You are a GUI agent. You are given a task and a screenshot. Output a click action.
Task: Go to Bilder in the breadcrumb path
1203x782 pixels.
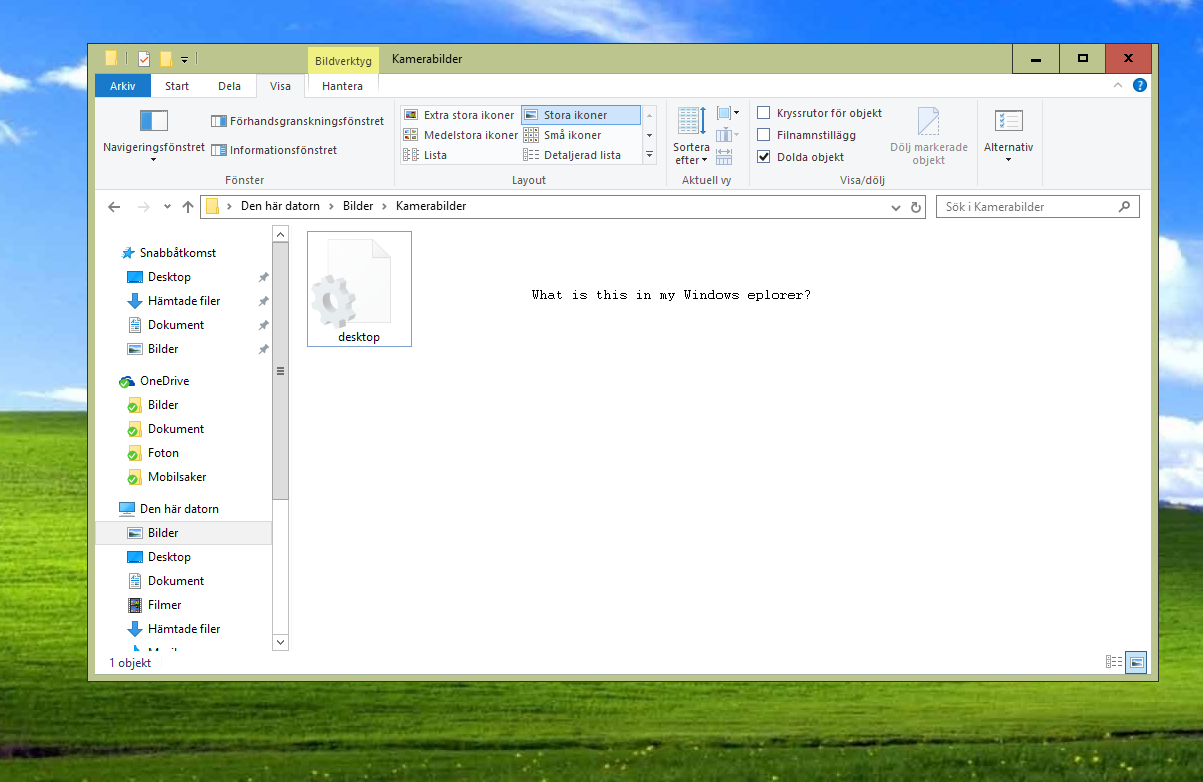coord(357,206)
